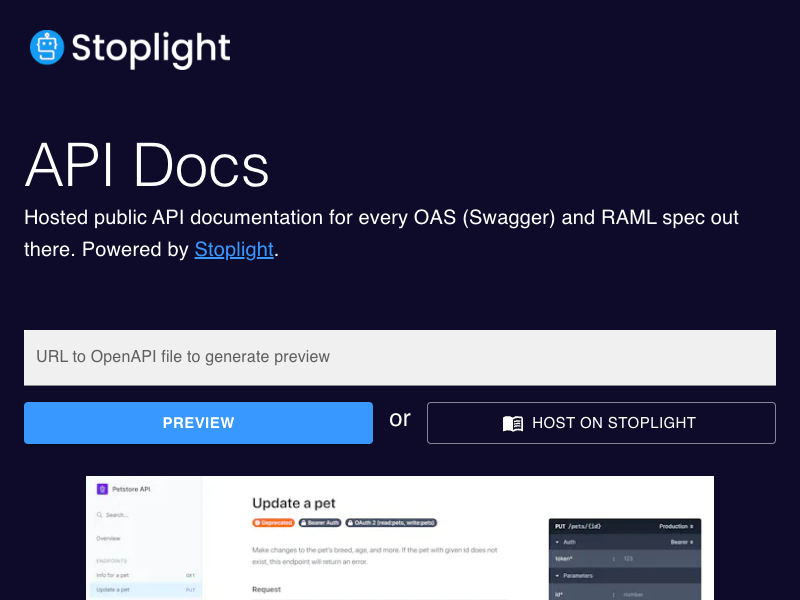Click the blue PREVIEW button
The image size is (800, 600).
click(198, 423)
